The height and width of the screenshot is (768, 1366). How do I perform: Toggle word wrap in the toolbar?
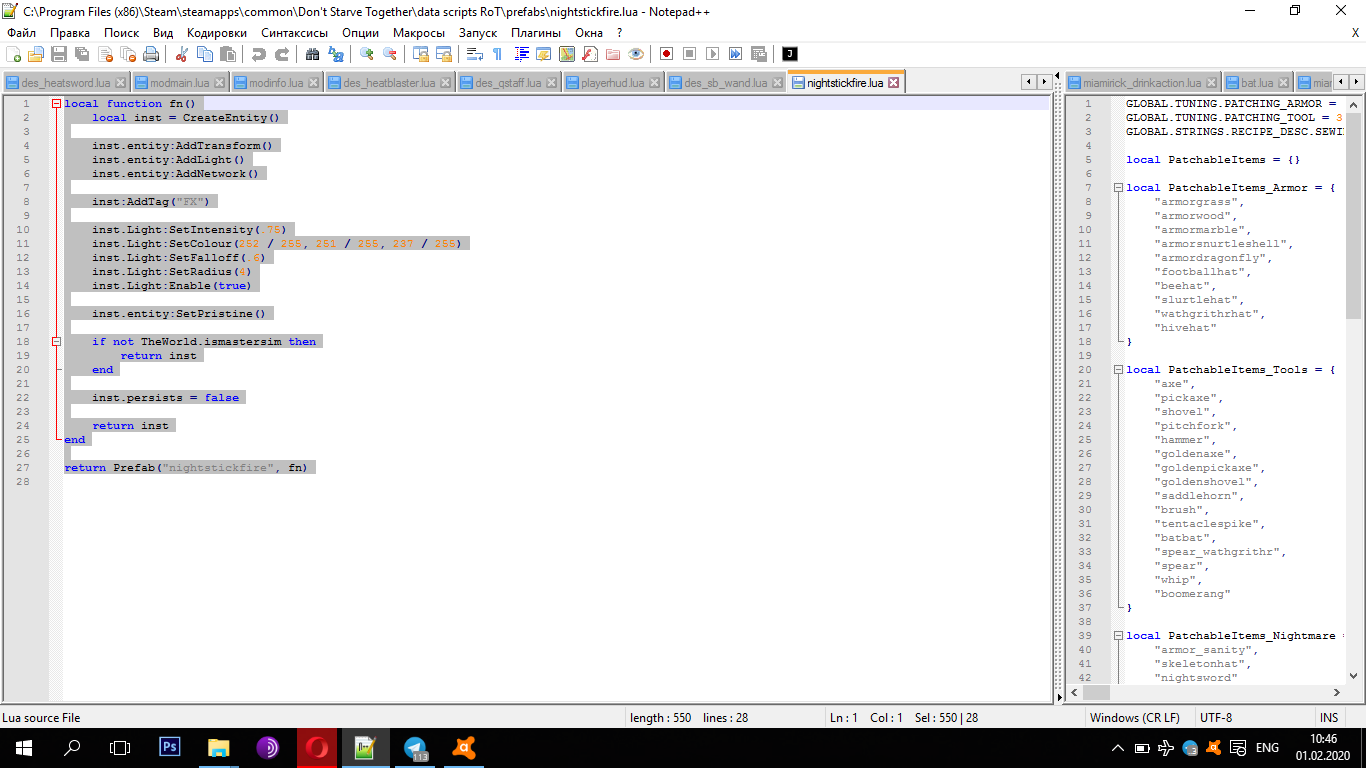click(475, 54)
